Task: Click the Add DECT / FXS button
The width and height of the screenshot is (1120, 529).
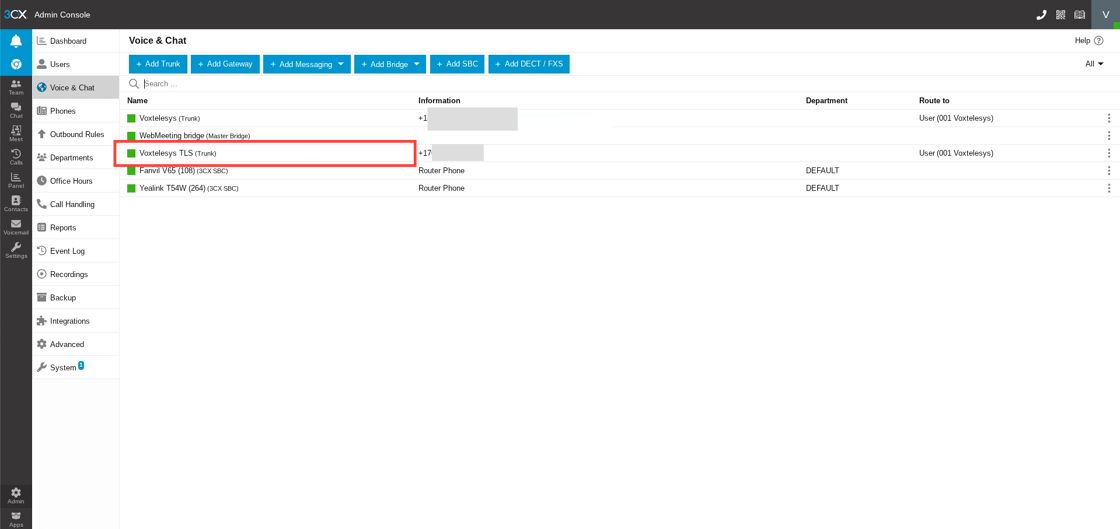Action: point(529,64)
